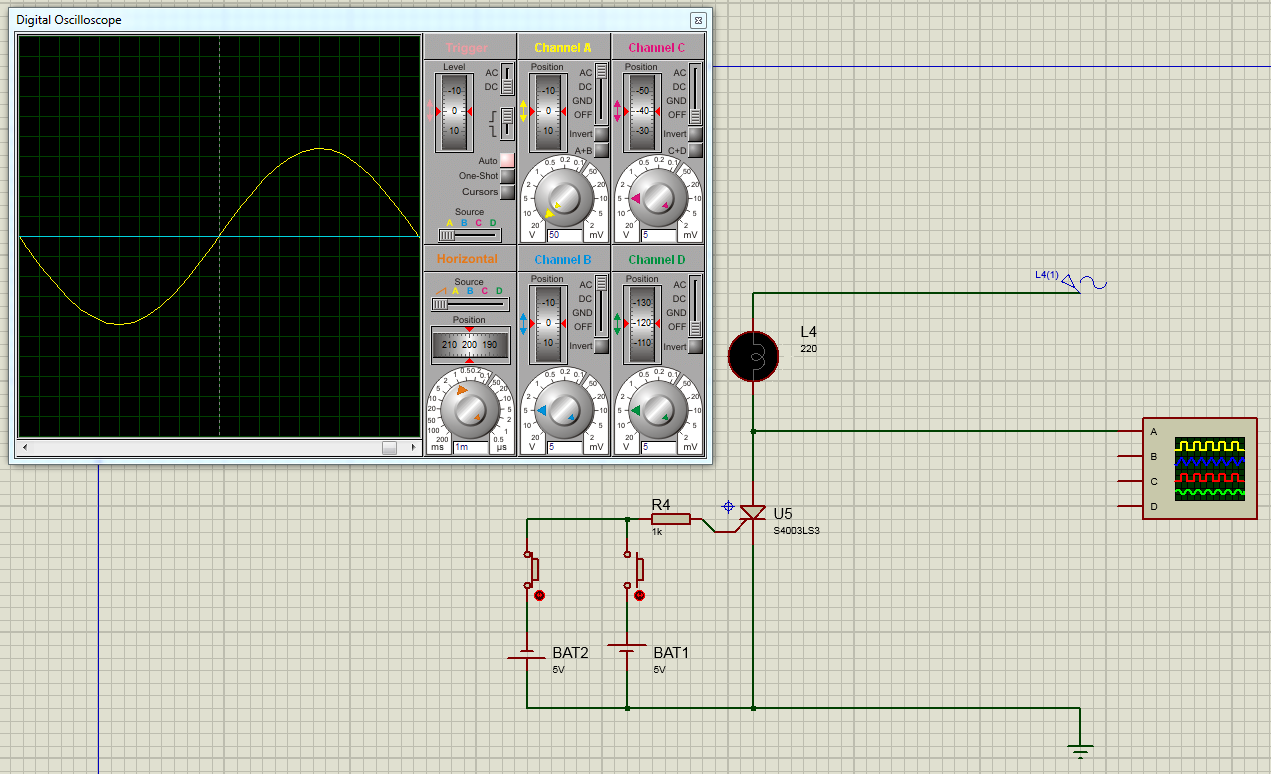Click the Channel A voltage value field
Screen dimensions: 1271x774
pyautogui.click(x=566, y=235)
